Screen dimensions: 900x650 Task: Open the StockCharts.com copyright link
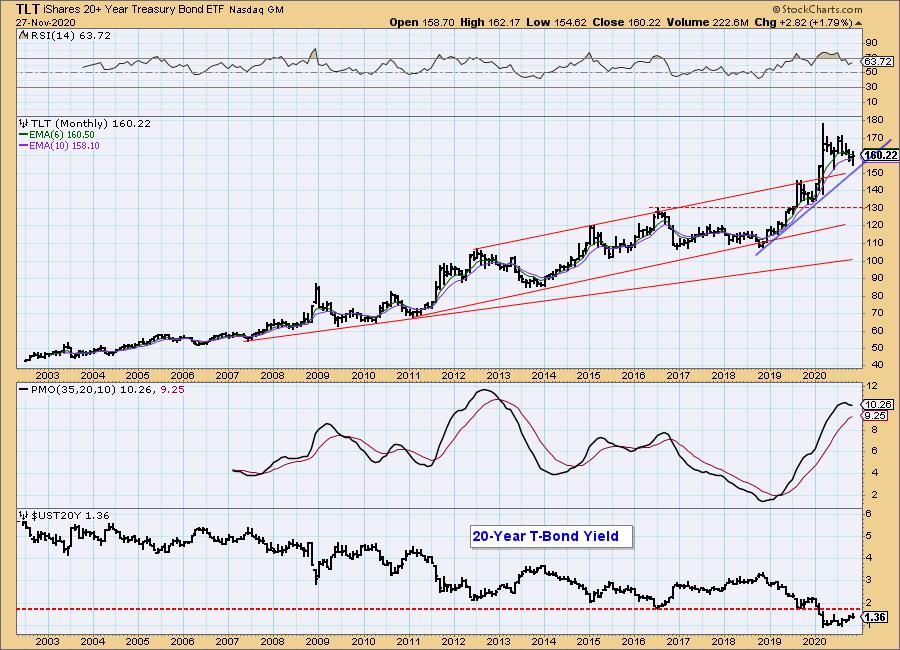pyautogui.click(x=817, y=9)
